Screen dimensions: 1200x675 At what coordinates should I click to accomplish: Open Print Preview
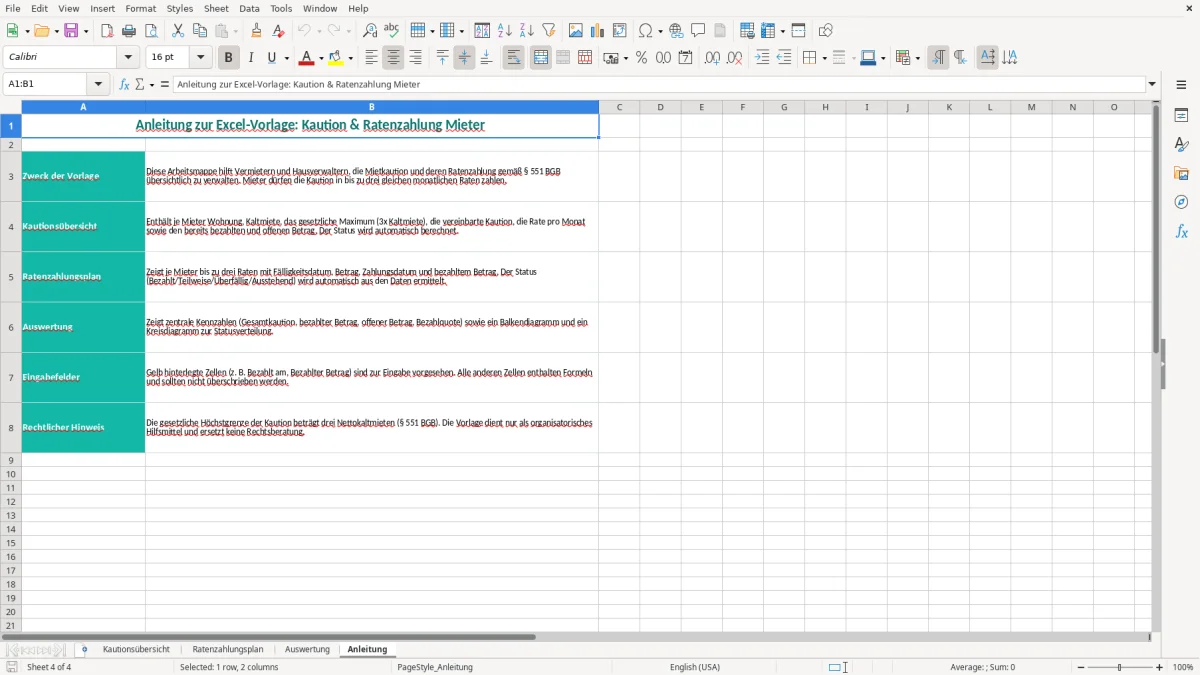pyautogui.click(x=151, y=31)
